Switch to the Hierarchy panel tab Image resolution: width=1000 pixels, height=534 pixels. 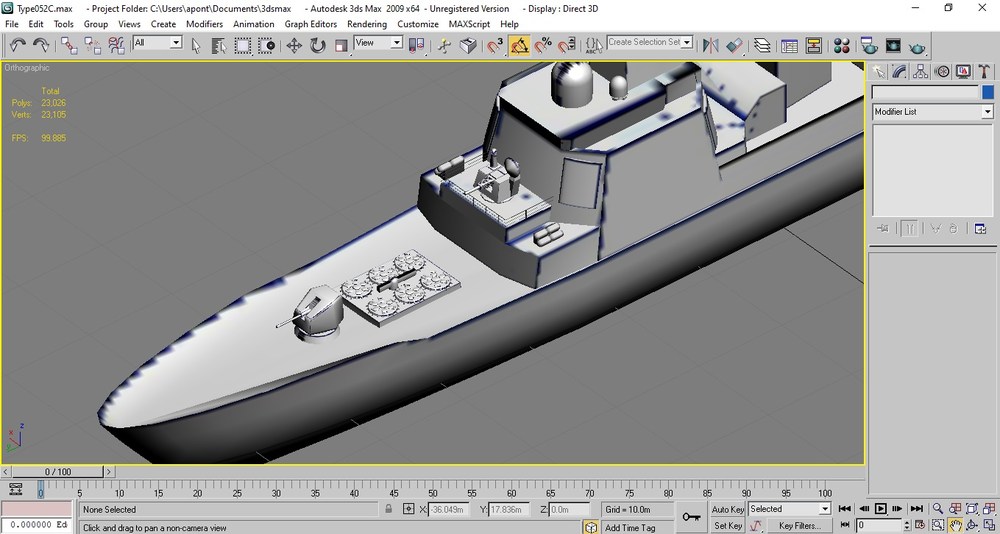click(x=920, y=71)
